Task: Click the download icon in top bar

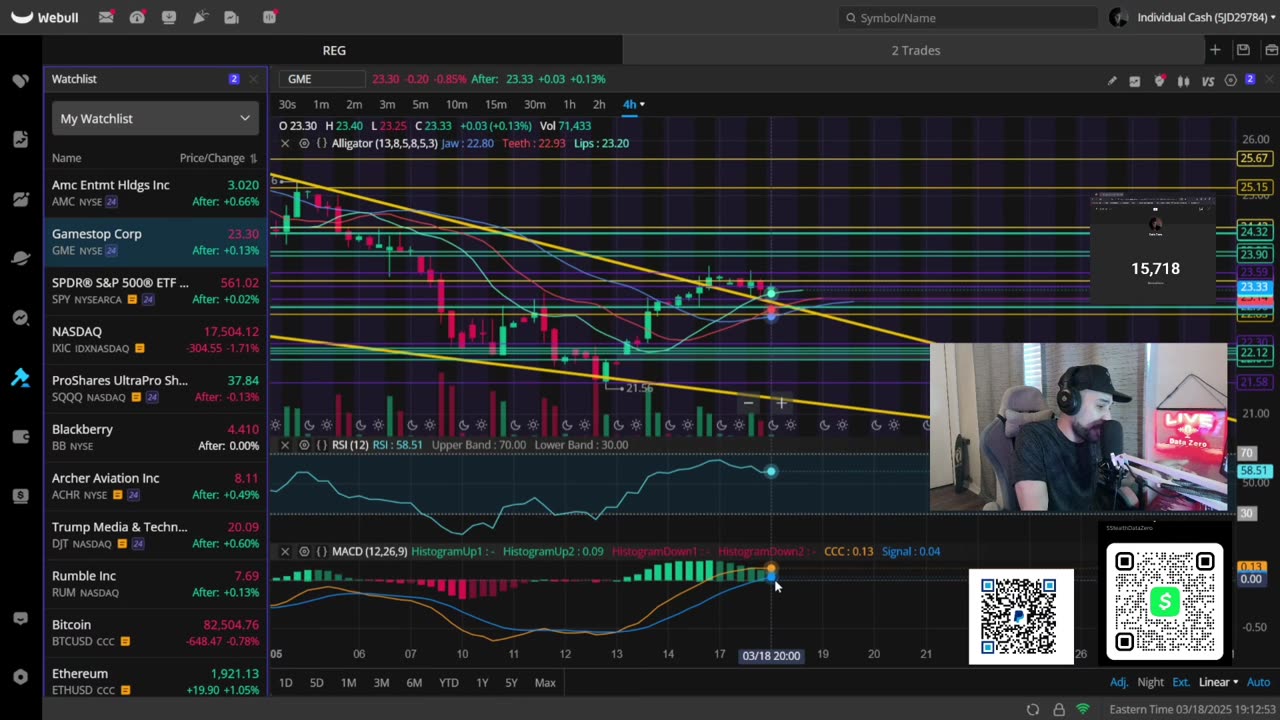Action: pos(169,17)
